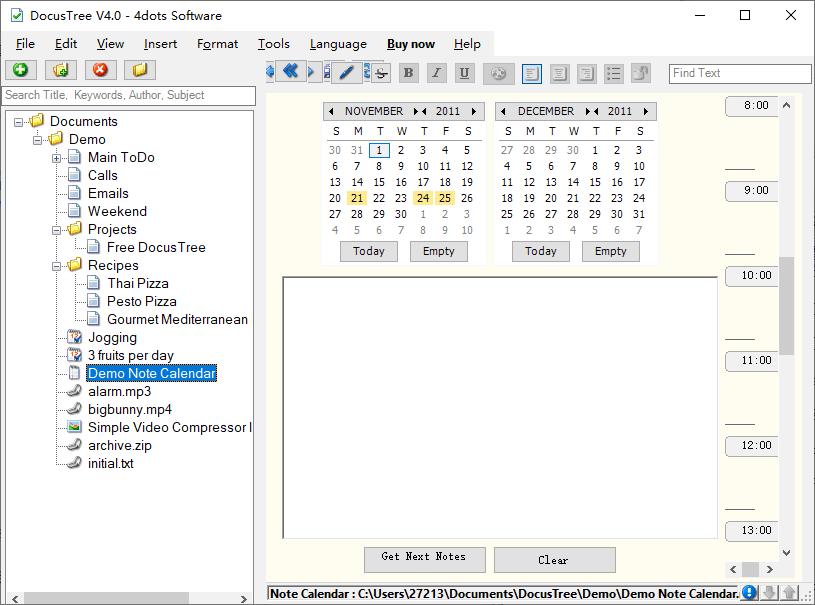The image size is (815, 605).
Task: Open the Insert menu
Action: (x=160, y=44)
